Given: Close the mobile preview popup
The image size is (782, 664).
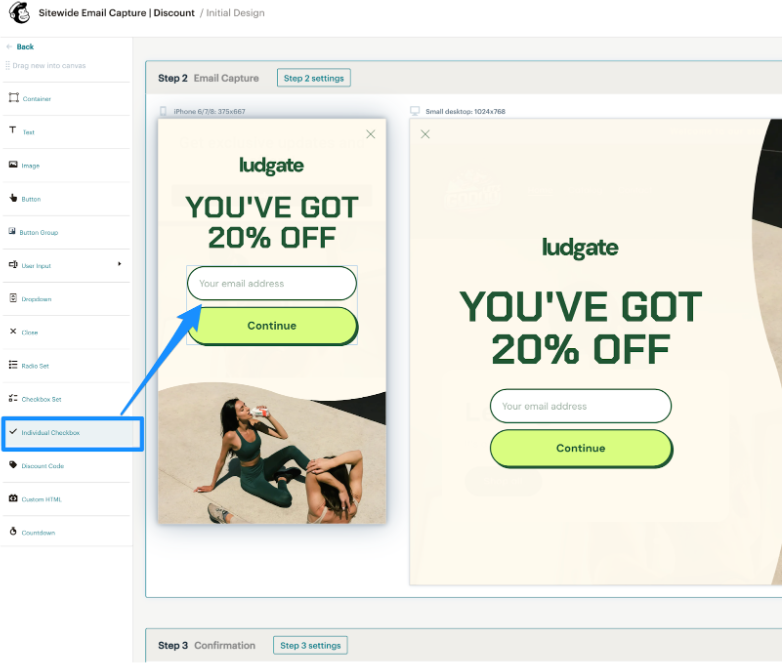Looking at the screenshot, I should [371, 134].
